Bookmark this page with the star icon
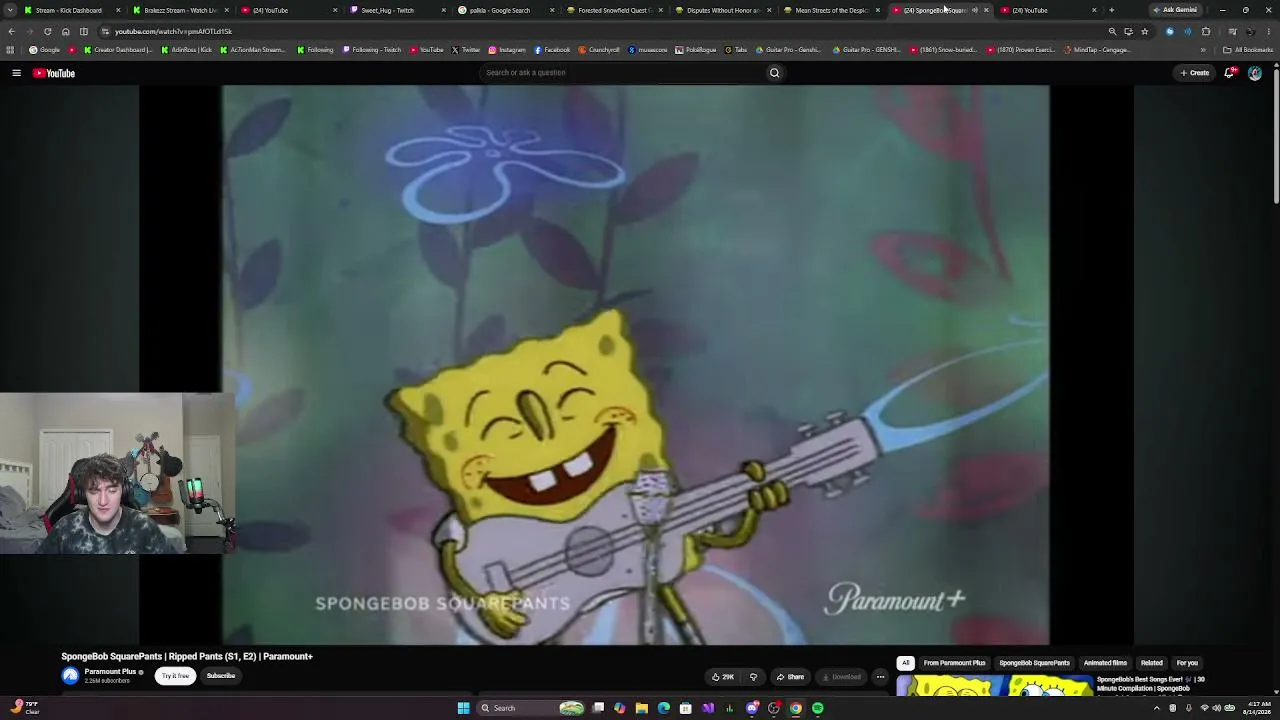 coord(1145,31)
